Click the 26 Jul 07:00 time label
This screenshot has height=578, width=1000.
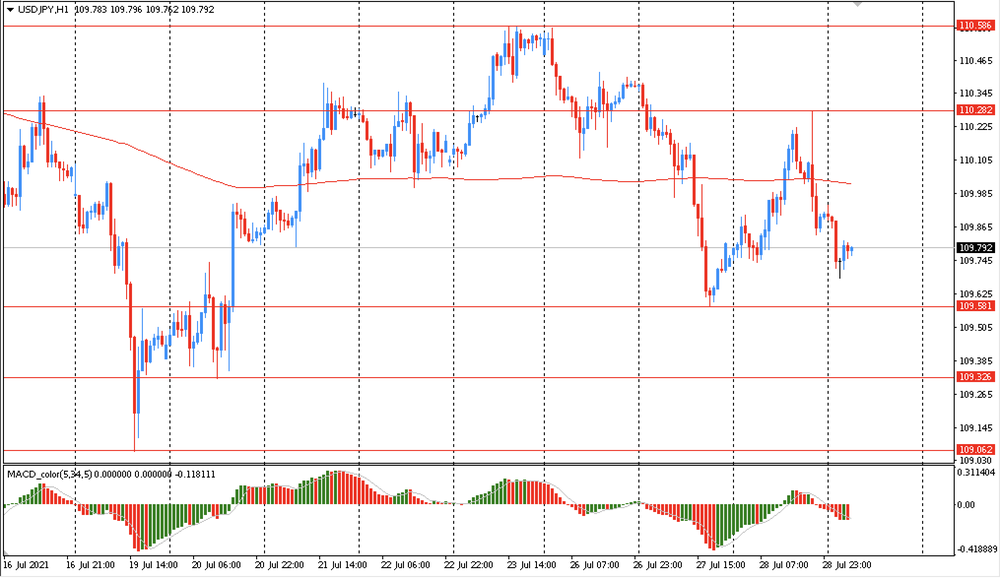click(x=595, y=565)
